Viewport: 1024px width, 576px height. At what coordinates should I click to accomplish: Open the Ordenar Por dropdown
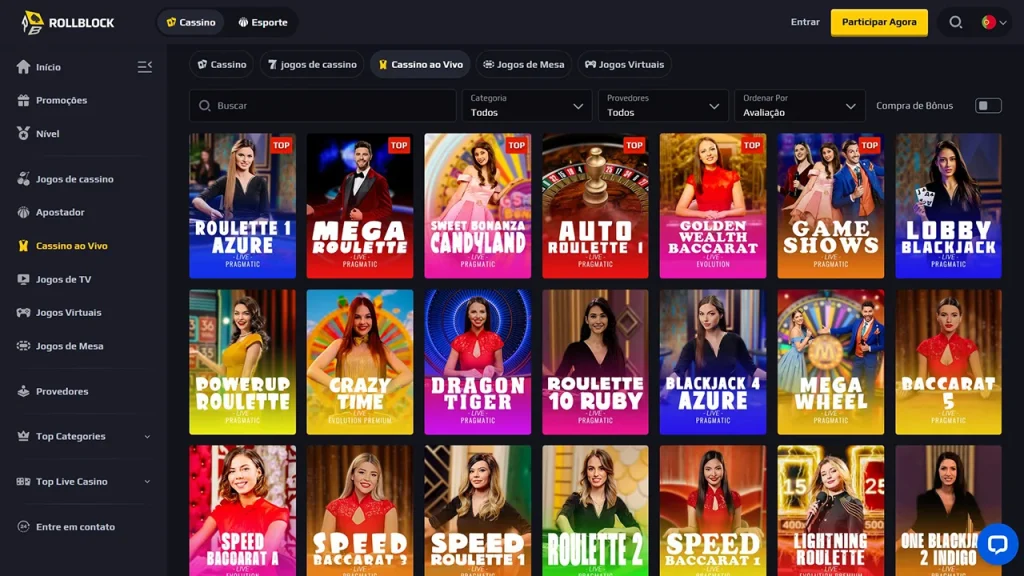[799, 105]
